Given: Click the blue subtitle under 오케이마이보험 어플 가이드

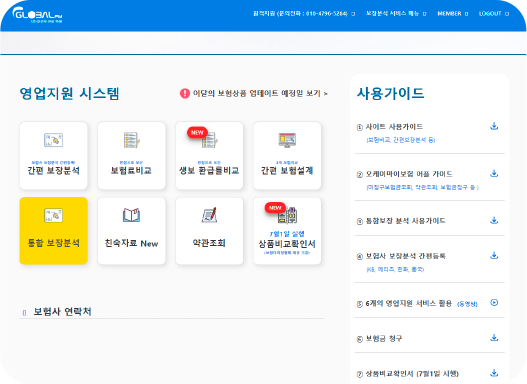Looking at the screenshot, I should click(422, 187).
